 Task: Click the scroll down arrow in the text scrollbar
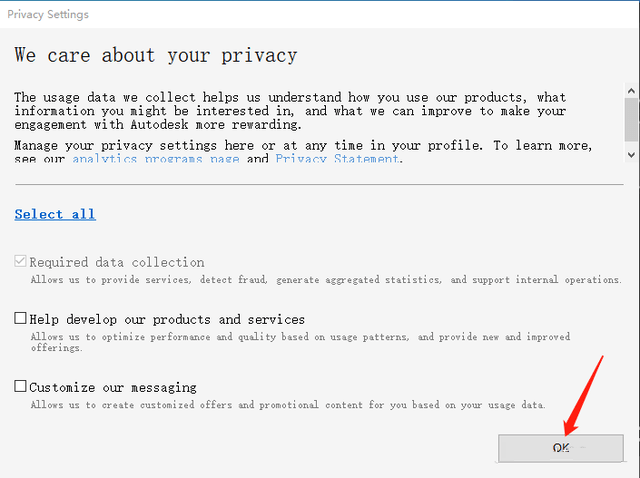click(x=631, y=156)
